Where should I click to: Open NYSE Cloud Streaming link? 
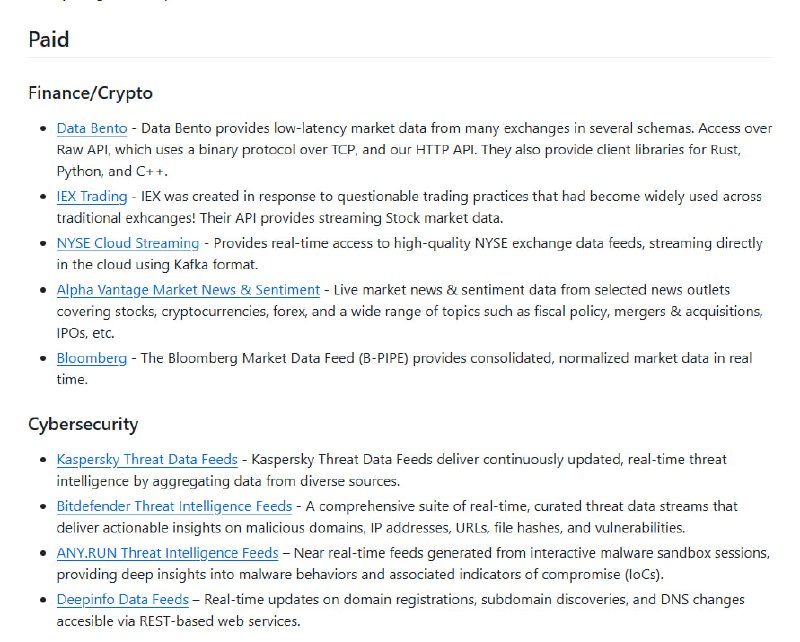pyautogui.click(x=128, y=243)
